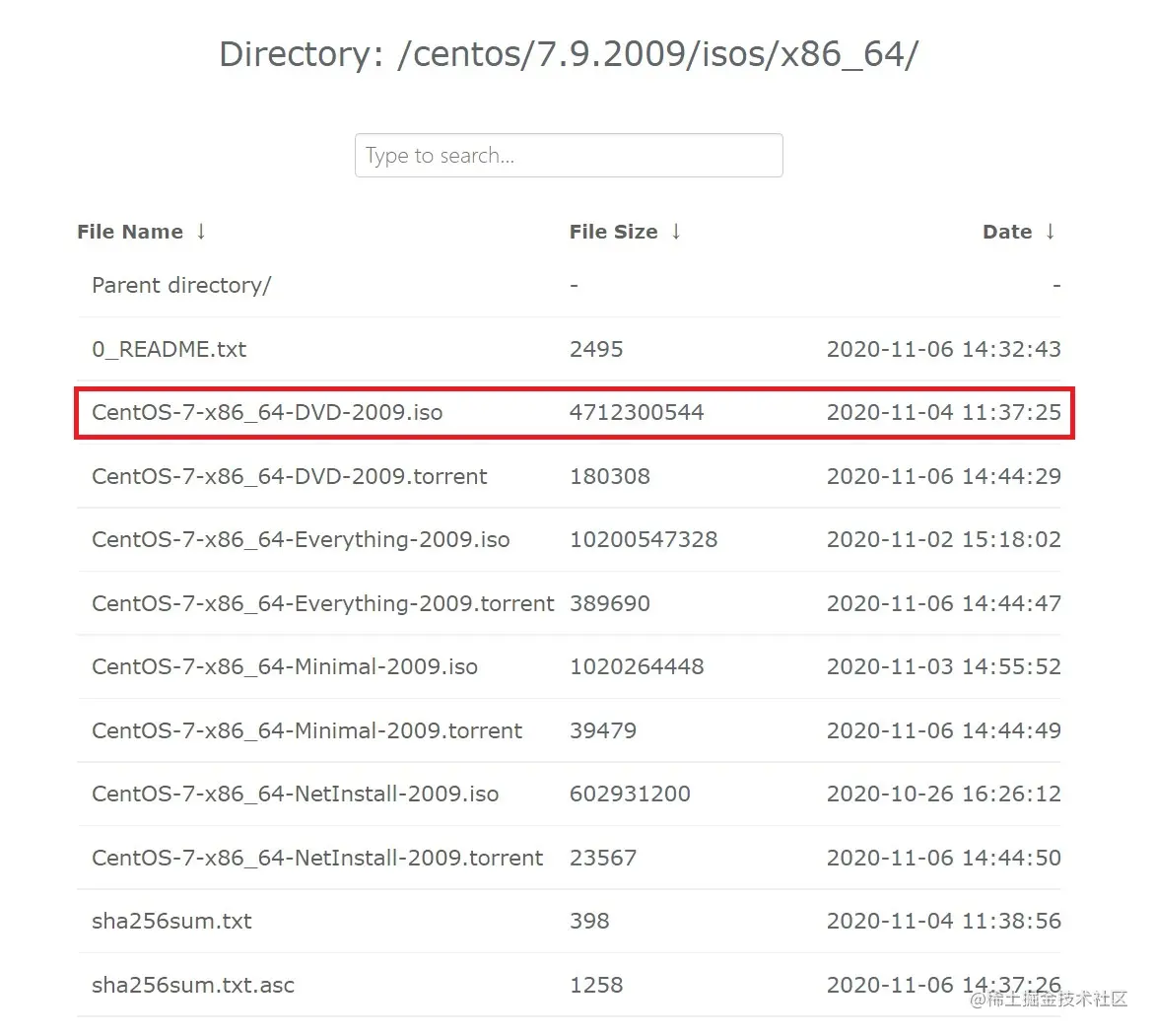Click the file size value 398
The image size is (1155, 1036).
coord(589,921)
